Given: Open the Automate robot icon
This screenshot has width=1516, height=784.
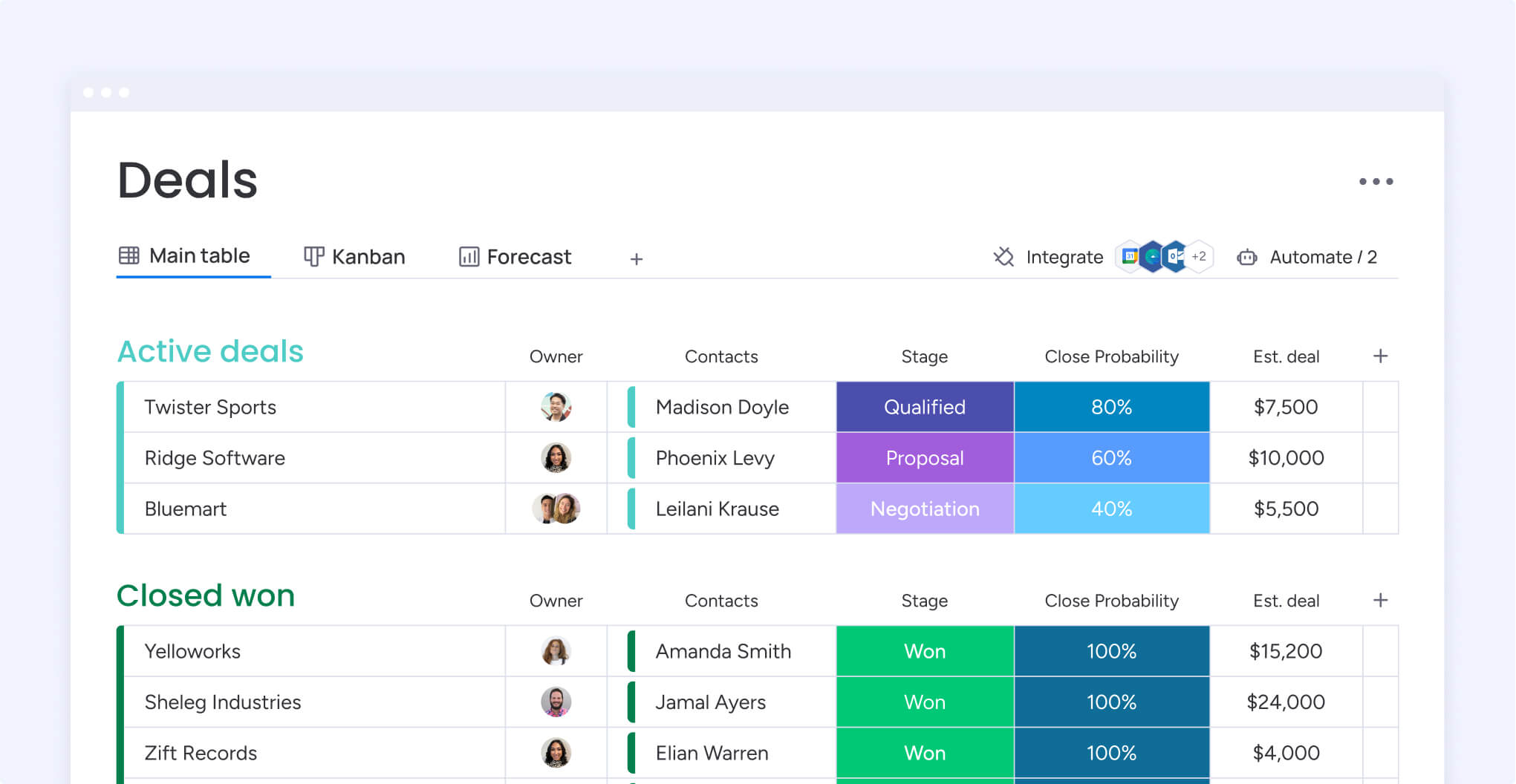Looking at the screenshot, I should tap(1247, 257).
